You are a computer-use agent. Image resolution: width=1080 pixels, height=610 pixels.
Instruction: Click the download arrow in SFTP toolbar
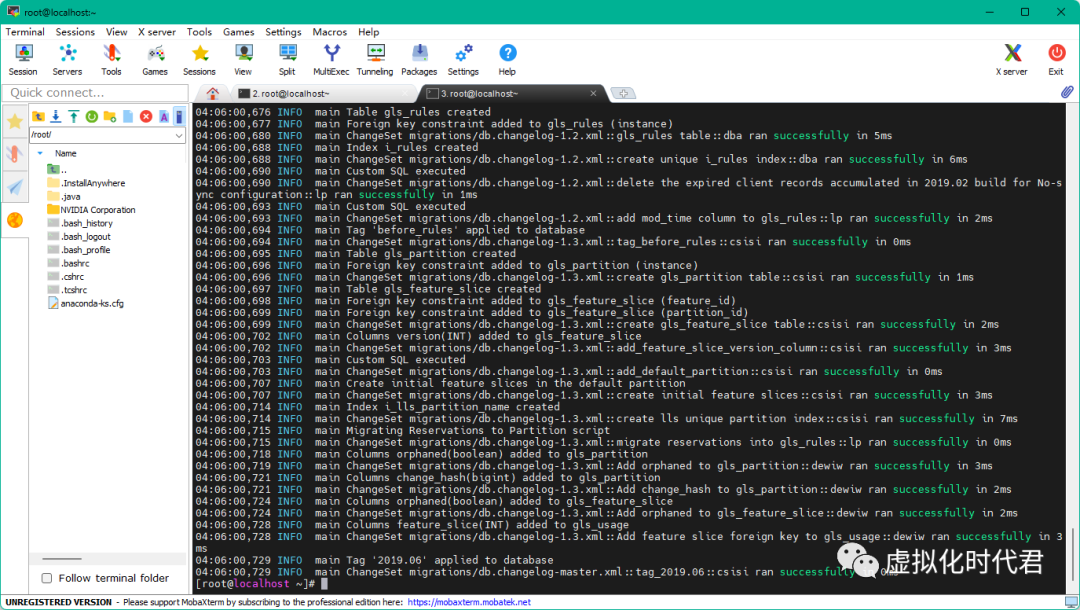(x=55, y=117)
